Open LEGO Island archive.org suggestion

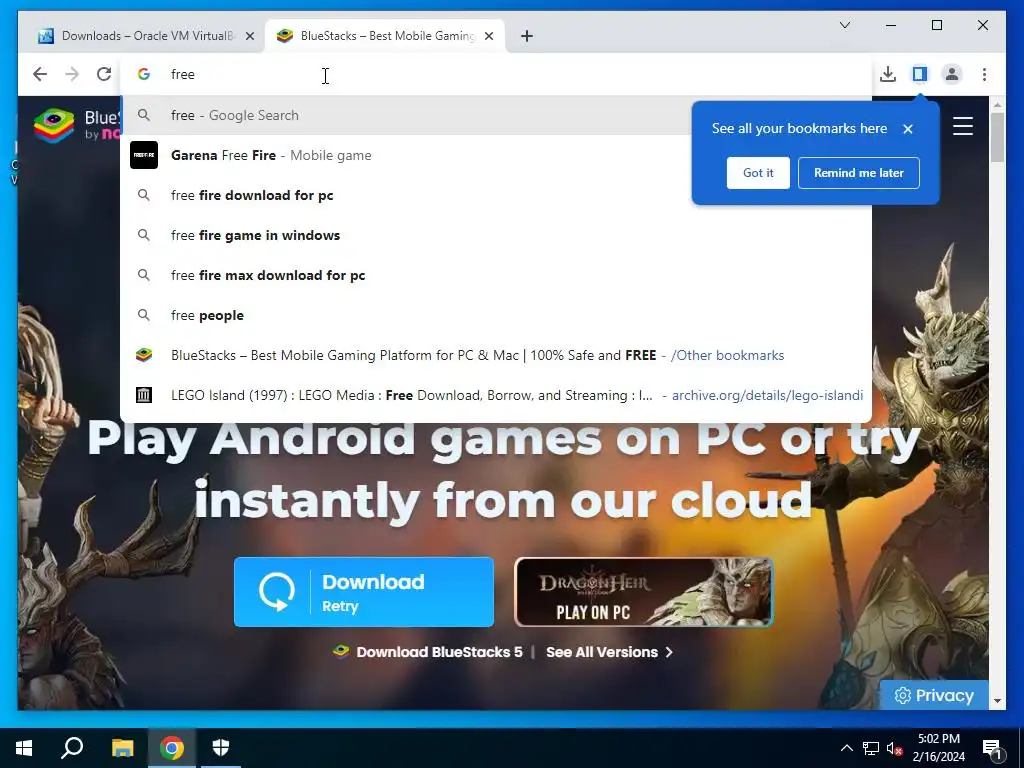click(x=496, y=395)
